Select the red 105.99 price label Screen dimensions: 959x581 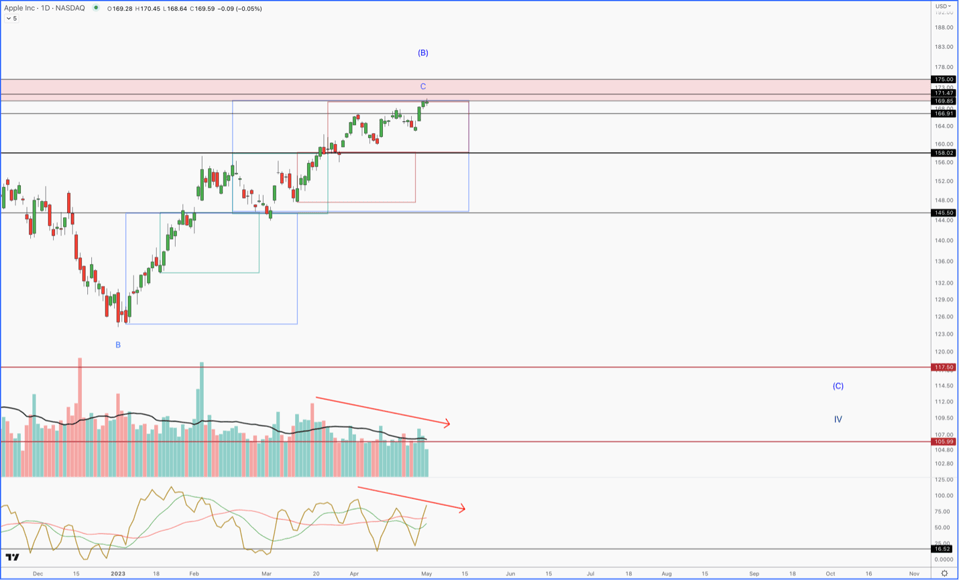coord(941,442)
